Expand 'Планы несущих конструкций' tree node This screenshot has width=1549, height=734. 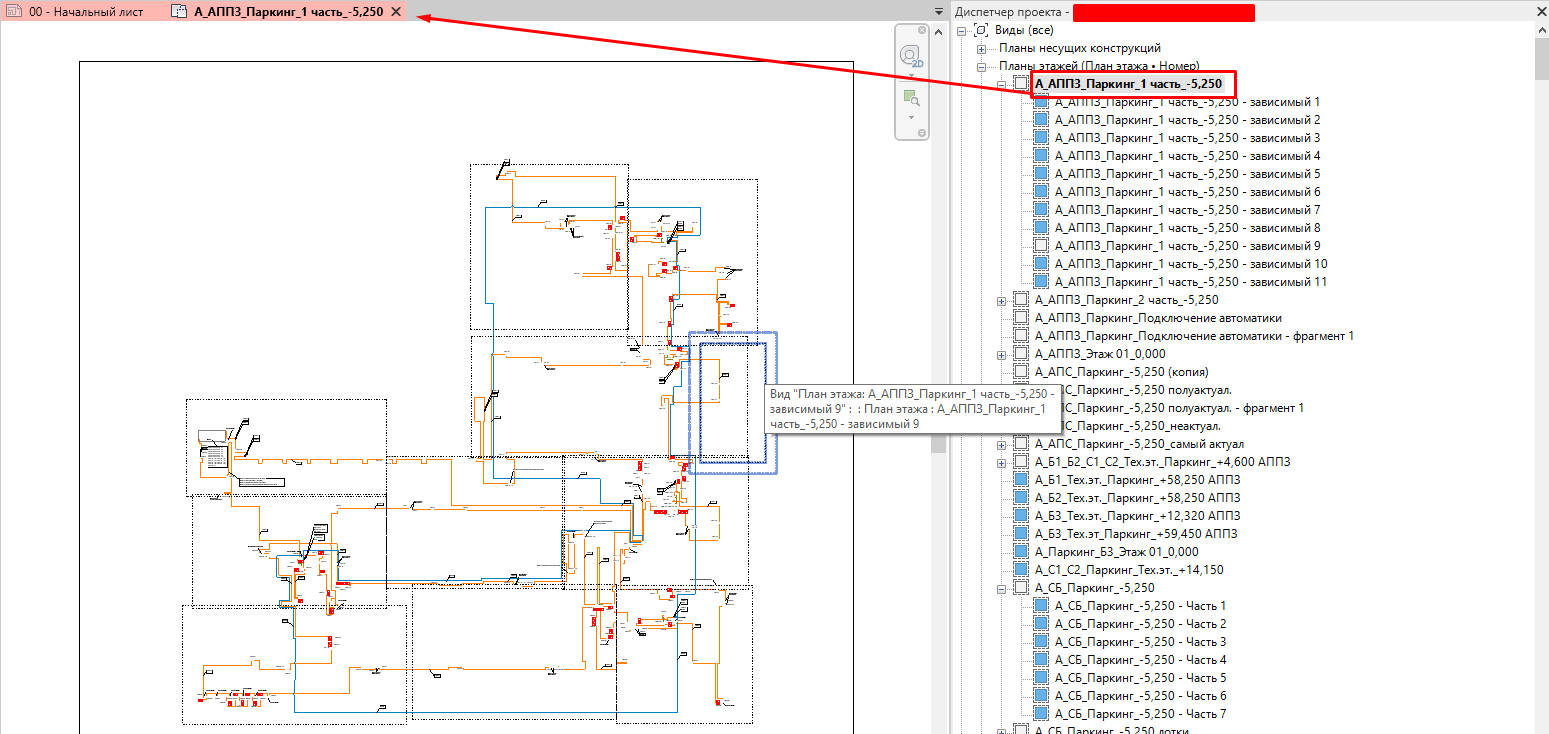(x=981, y=48)
